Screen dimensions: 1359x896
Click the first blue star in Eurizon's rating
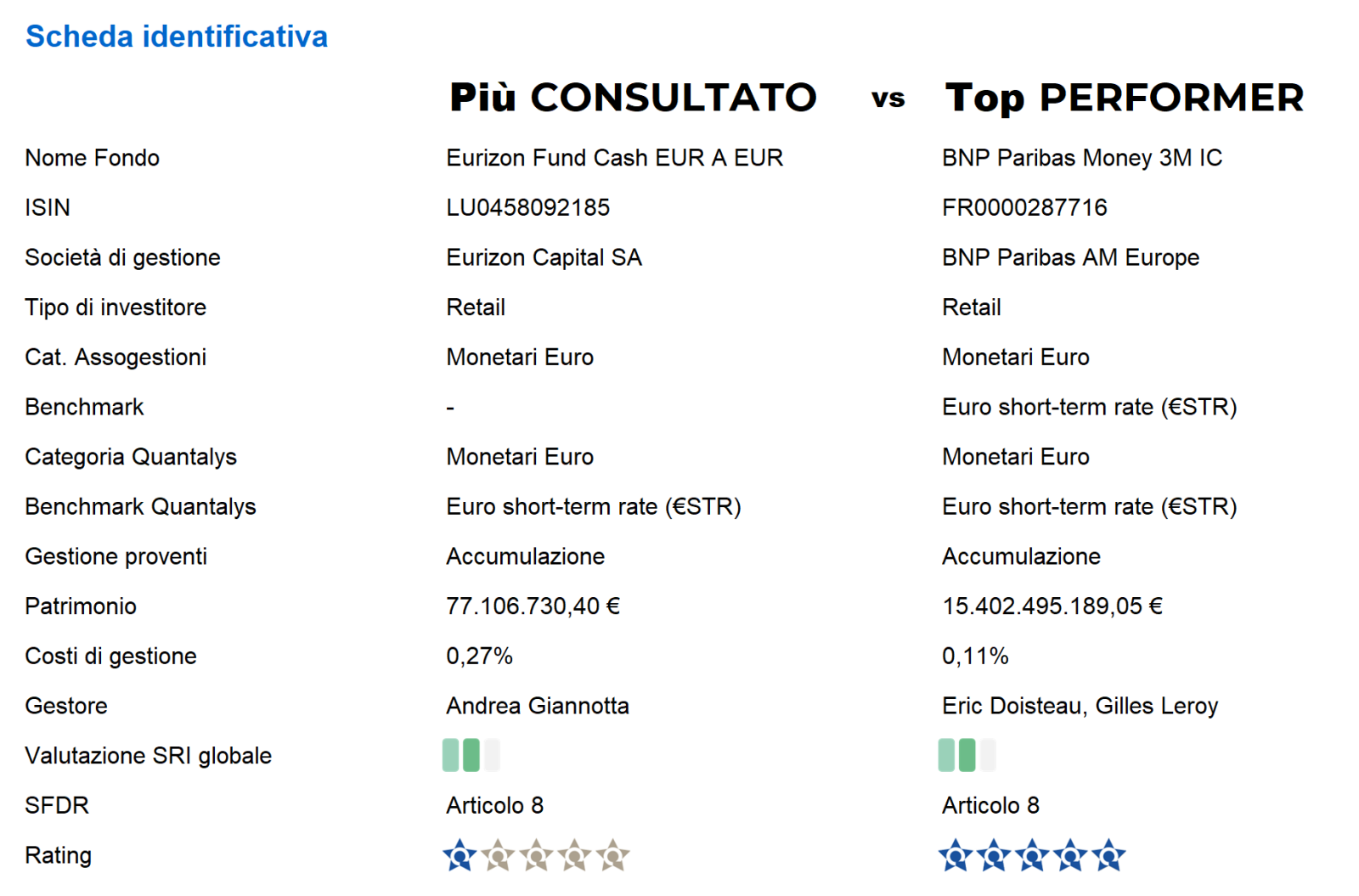click(460, 855)
